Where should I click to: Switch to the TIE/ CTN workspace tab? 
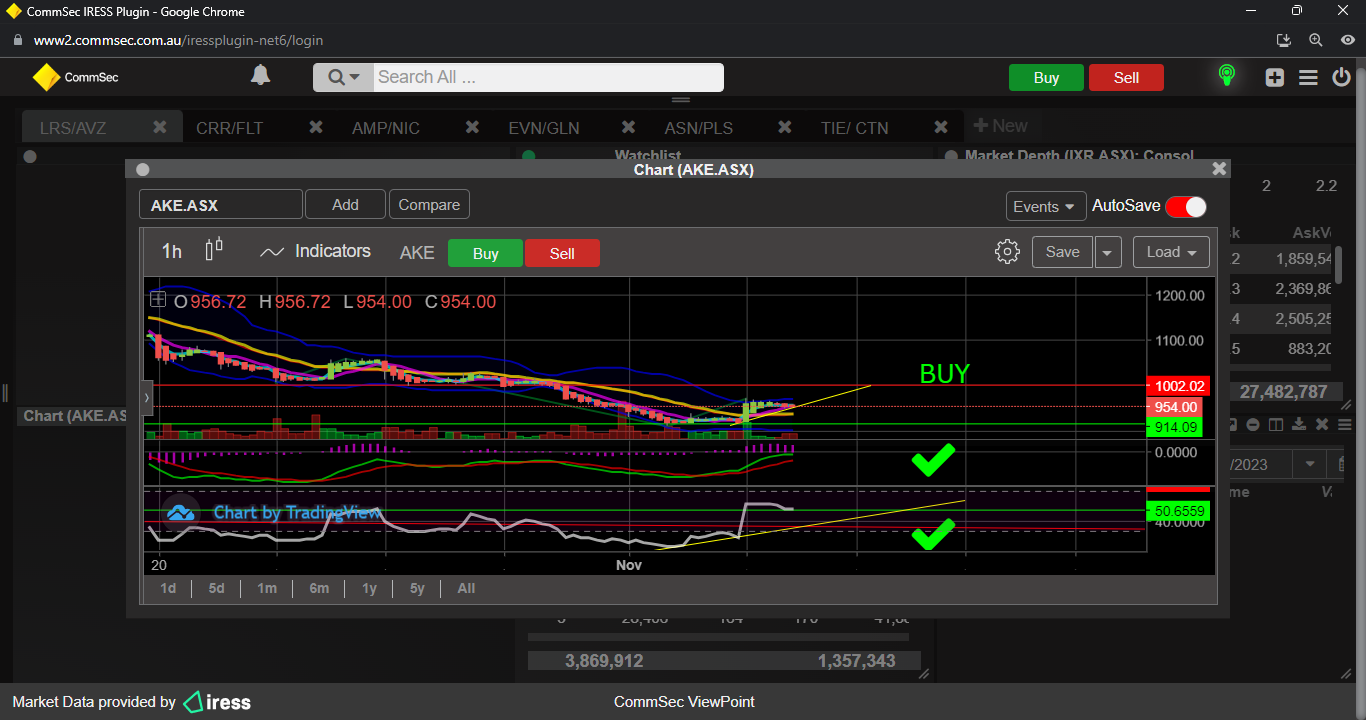(x=854, y=128)
